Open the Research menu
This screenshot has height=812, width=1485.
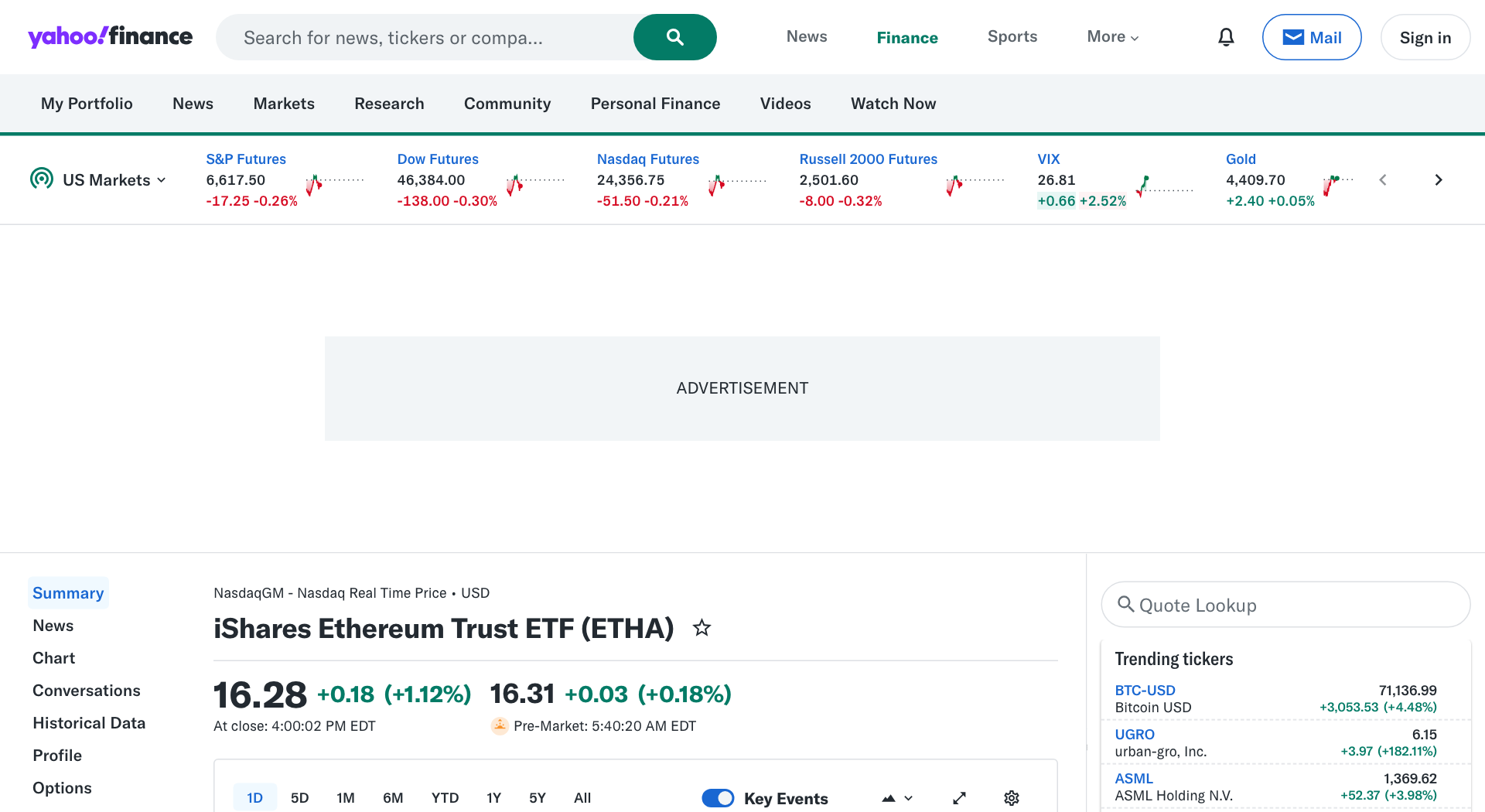point(389,104)
